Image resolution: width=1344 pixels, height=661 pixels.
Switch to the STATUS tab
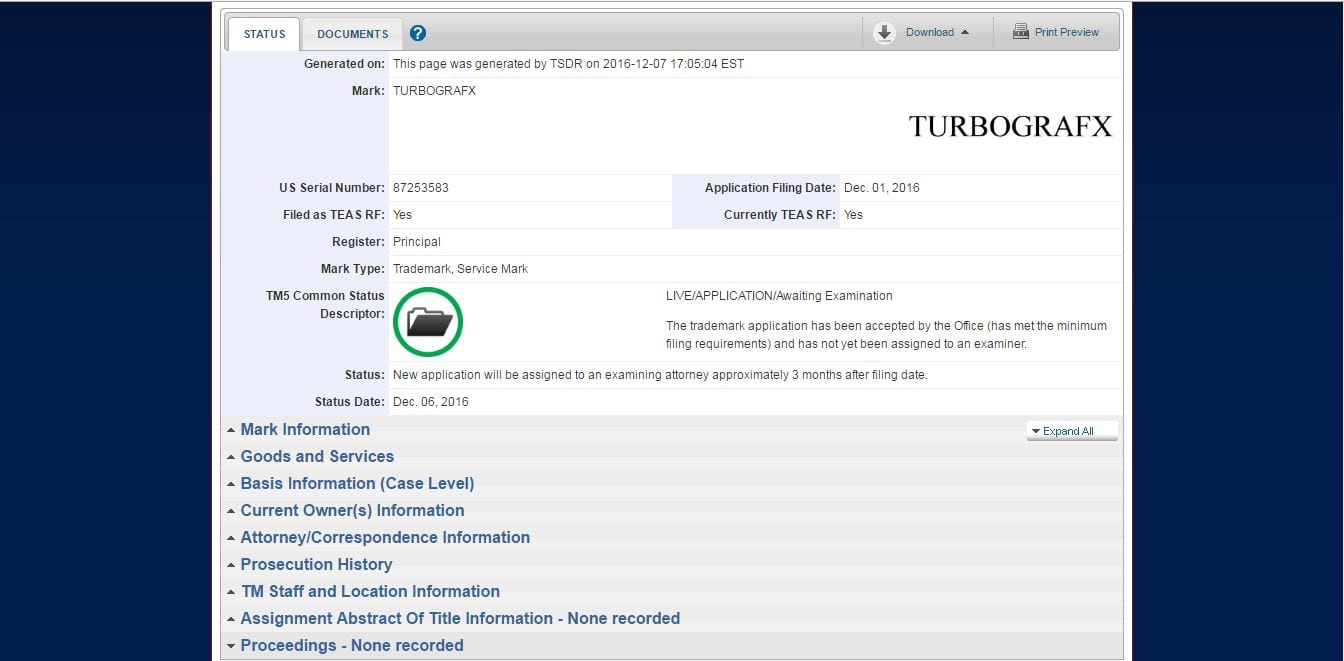(x=265, y=34)
